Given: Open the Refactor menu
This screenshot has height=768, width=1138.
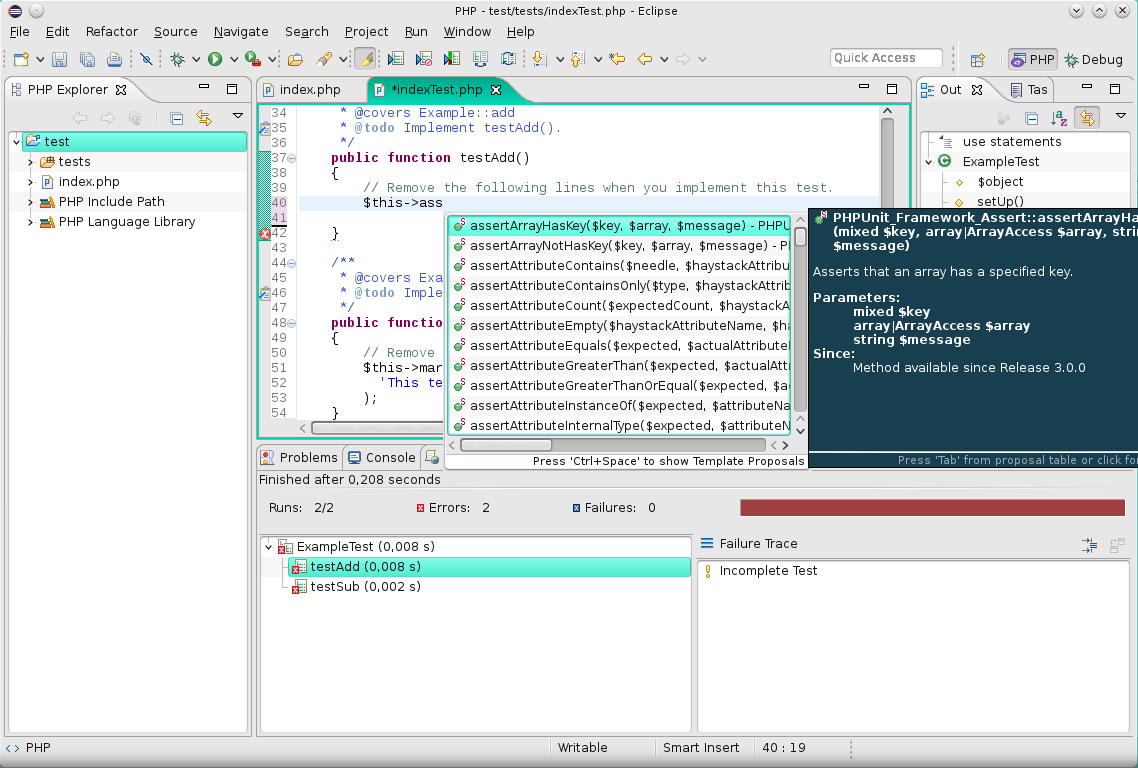Looking at the screenshot, I should (x=111, y=32).
